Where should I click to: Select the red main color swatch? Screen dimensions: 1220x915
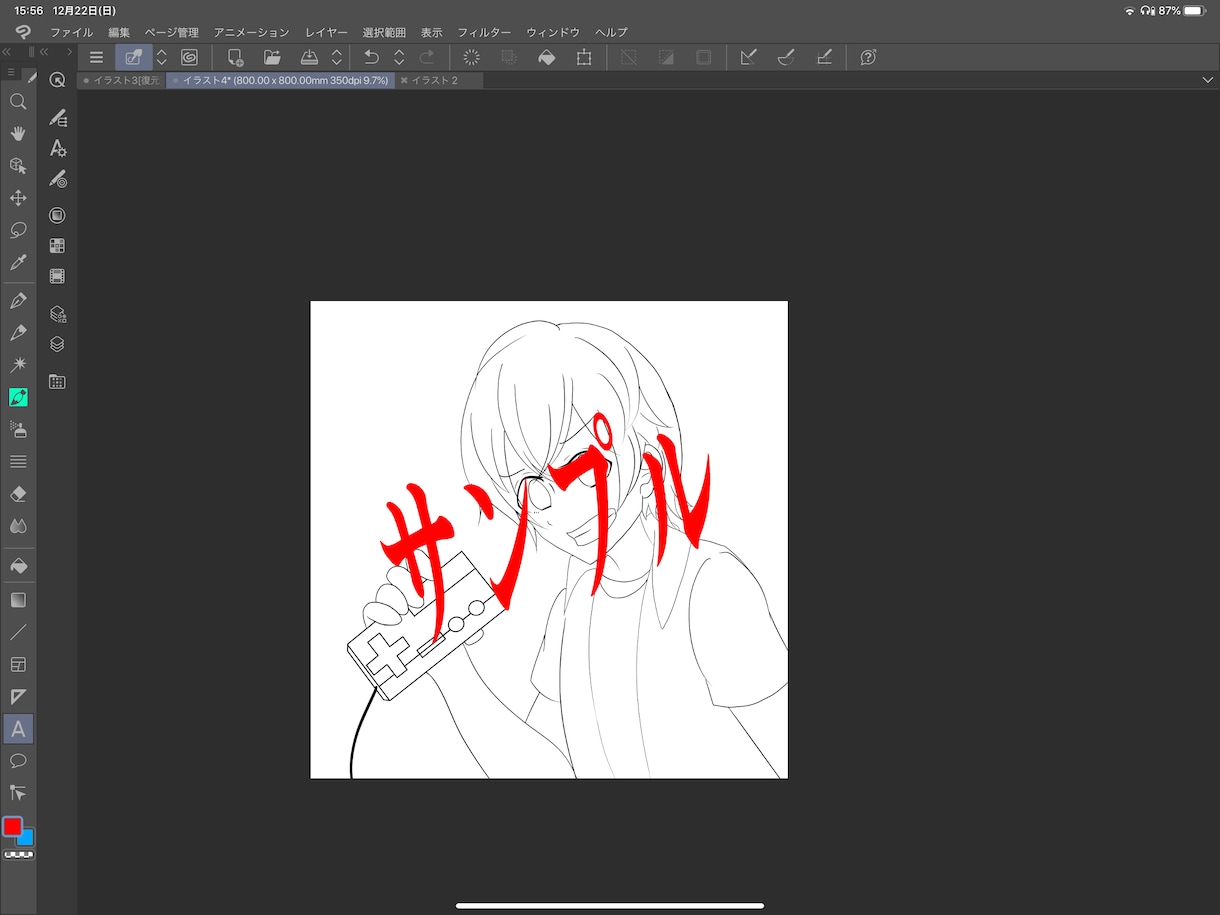12,826
